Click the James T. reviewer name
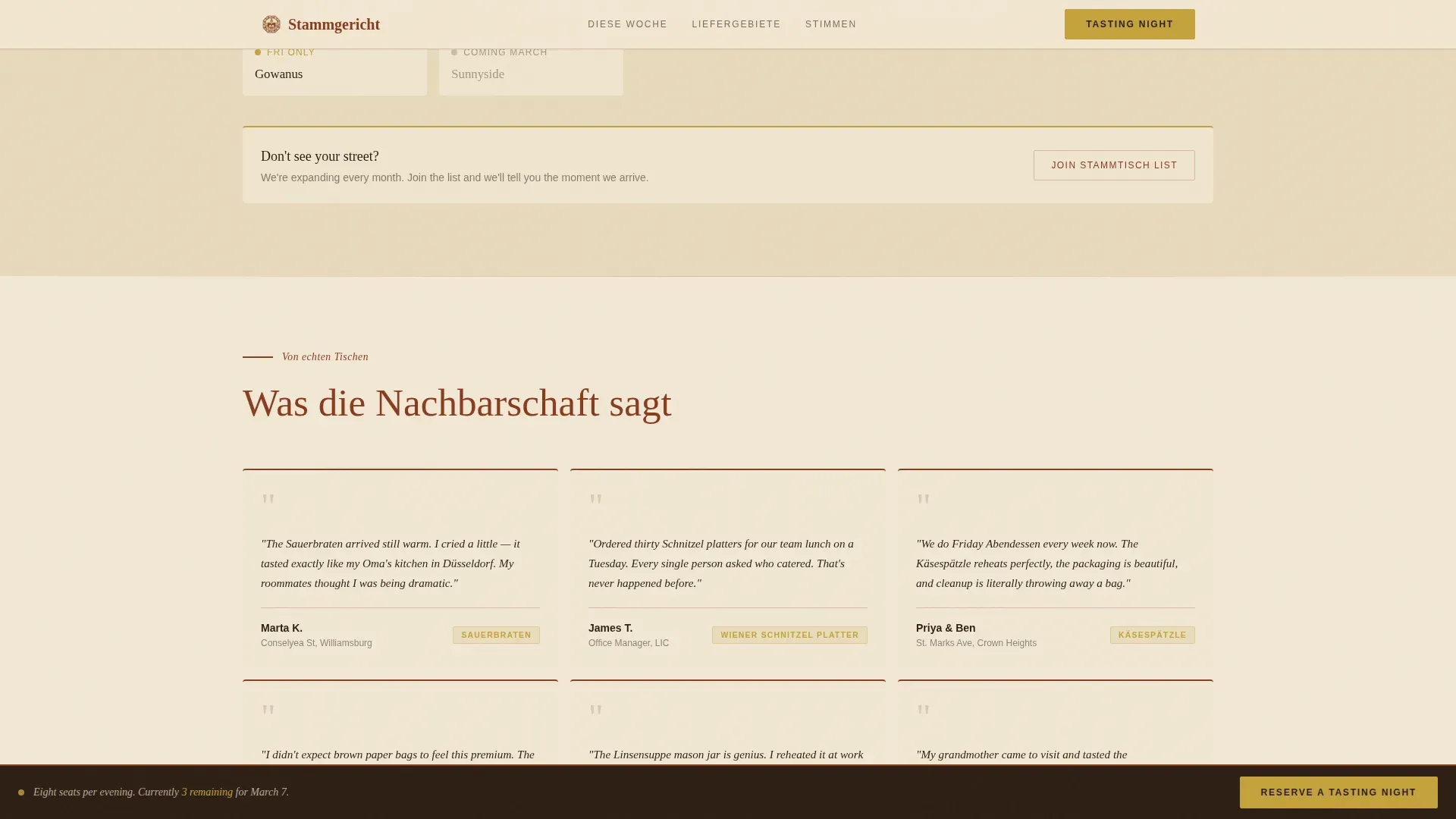This screenshot has height=819, width=1456. click(610, 628)
